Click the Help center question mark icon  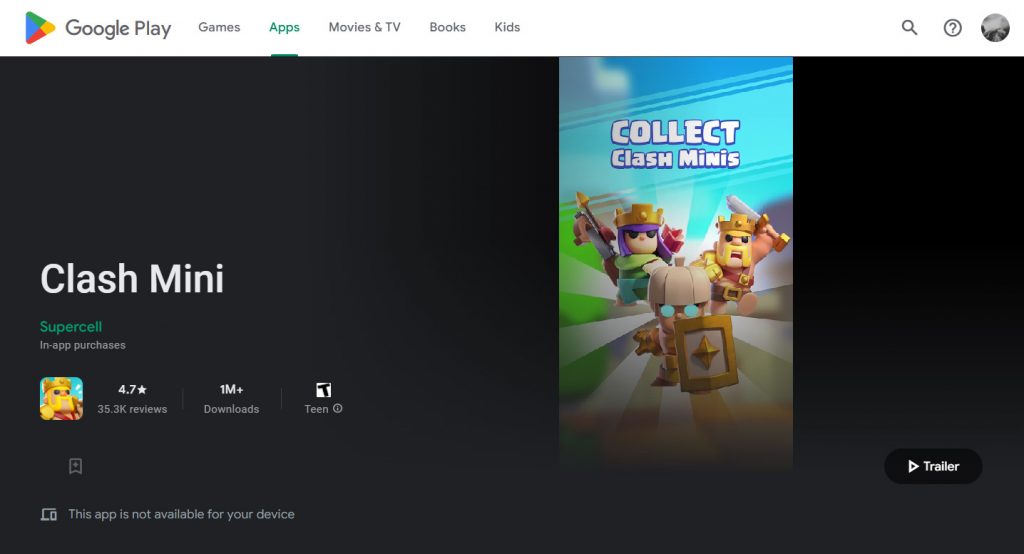[x=952, y=28]
